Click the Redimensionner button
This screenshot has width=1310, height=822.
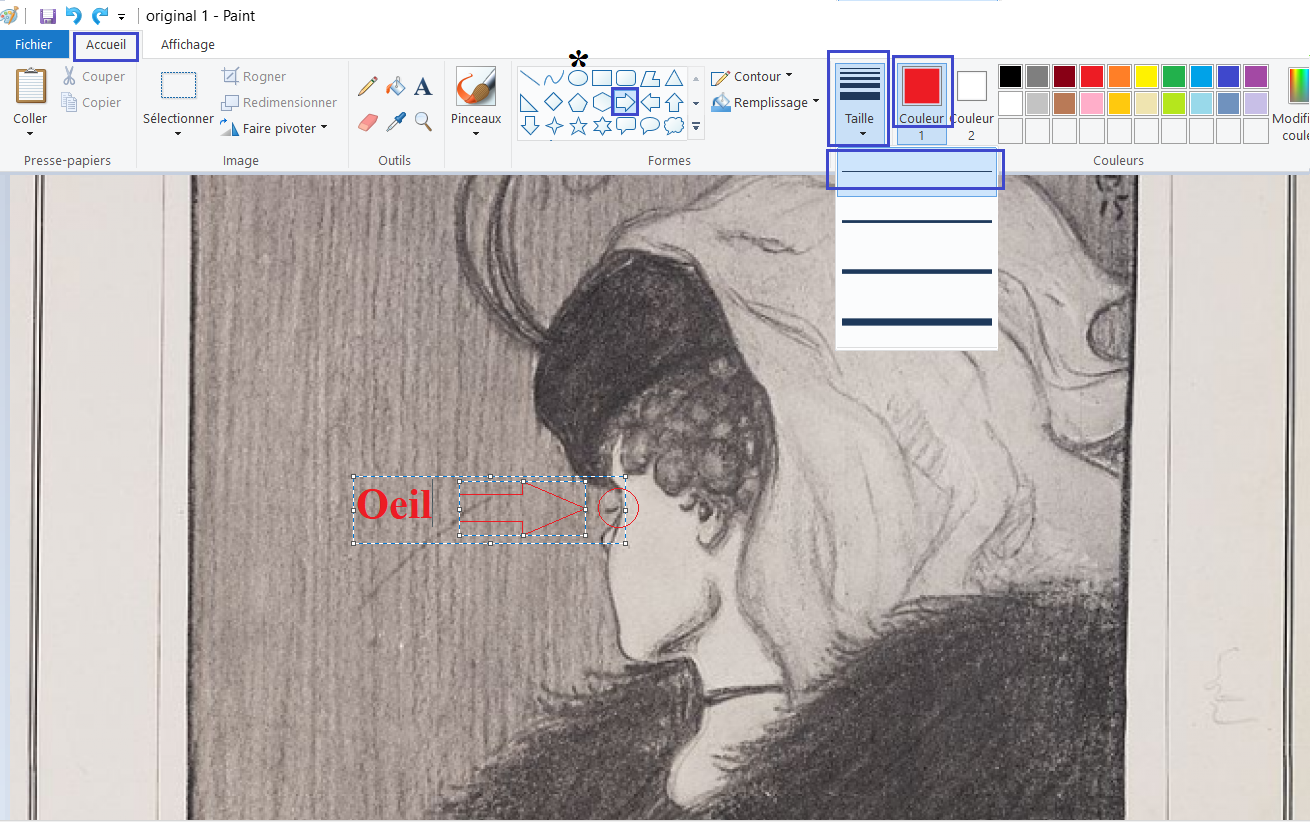pyautogui.click(x=279, y=102)
